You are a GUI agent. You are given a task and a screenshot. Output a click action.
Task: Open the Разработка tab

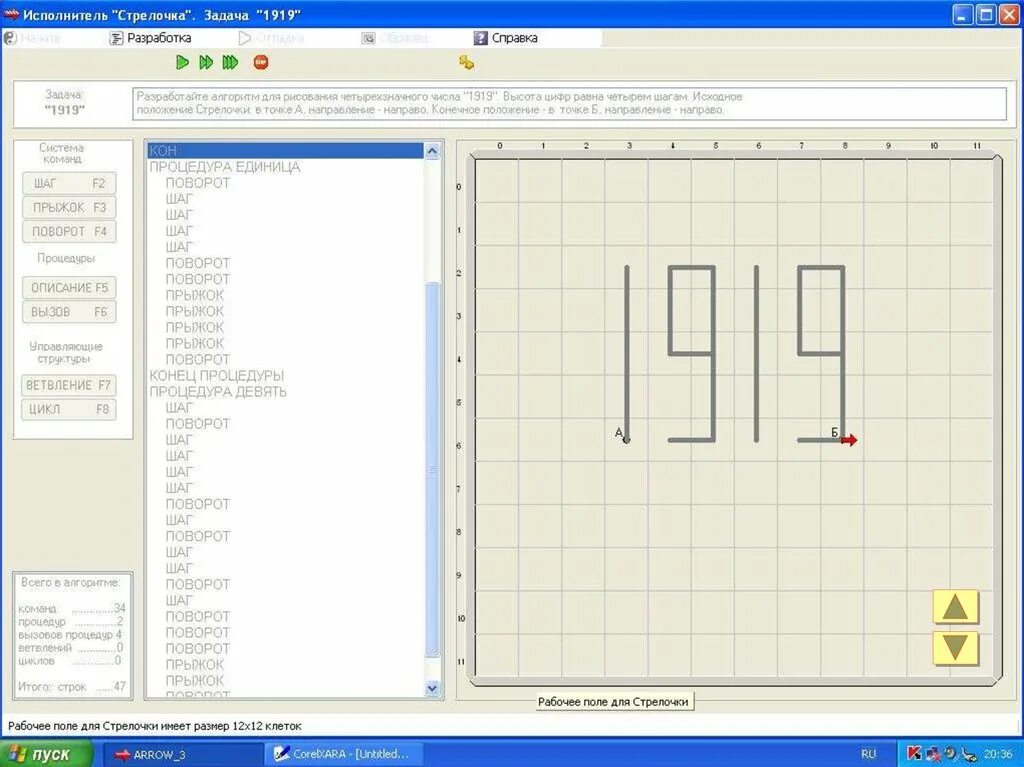151,38
